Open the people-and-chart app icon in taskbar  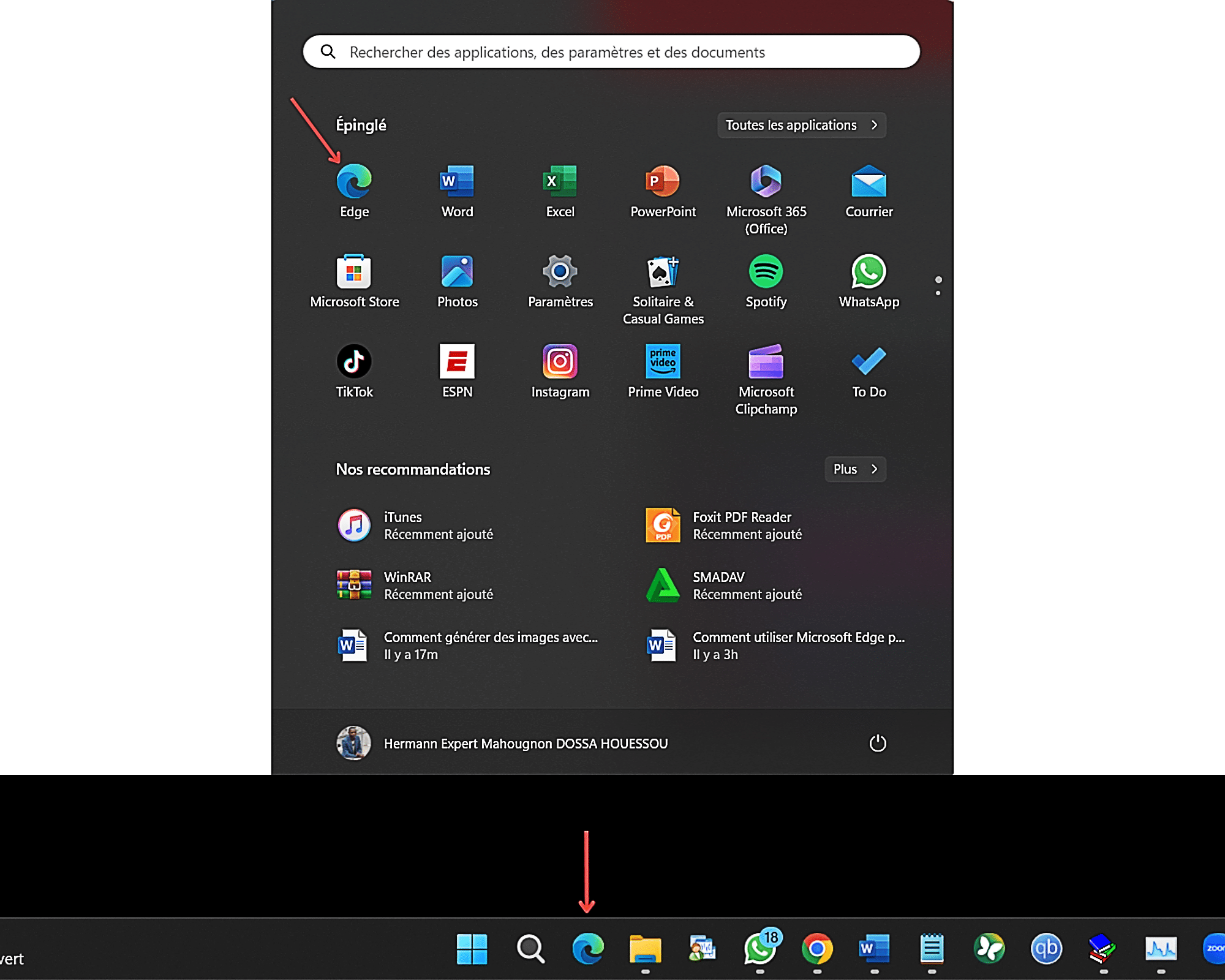point(703,949)
